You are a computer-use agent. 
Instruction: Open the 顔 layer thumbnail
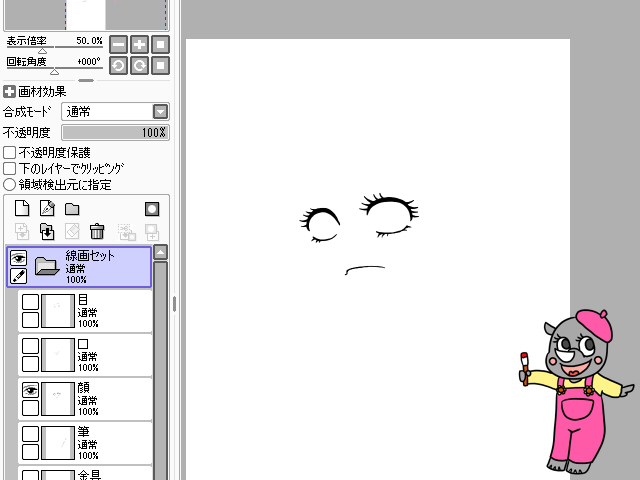point(58,399)
